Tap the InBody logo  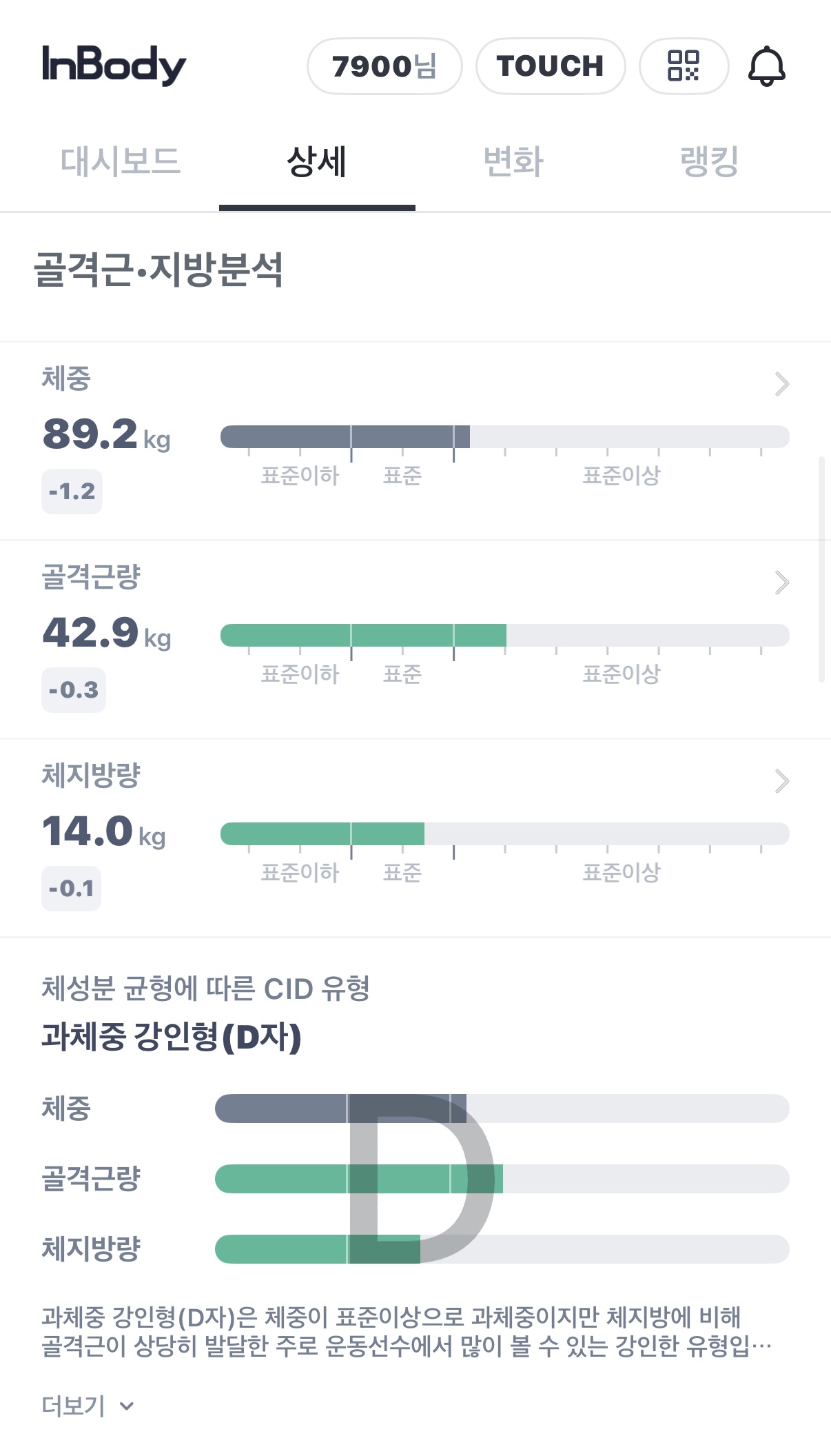[x=114, y=65]
